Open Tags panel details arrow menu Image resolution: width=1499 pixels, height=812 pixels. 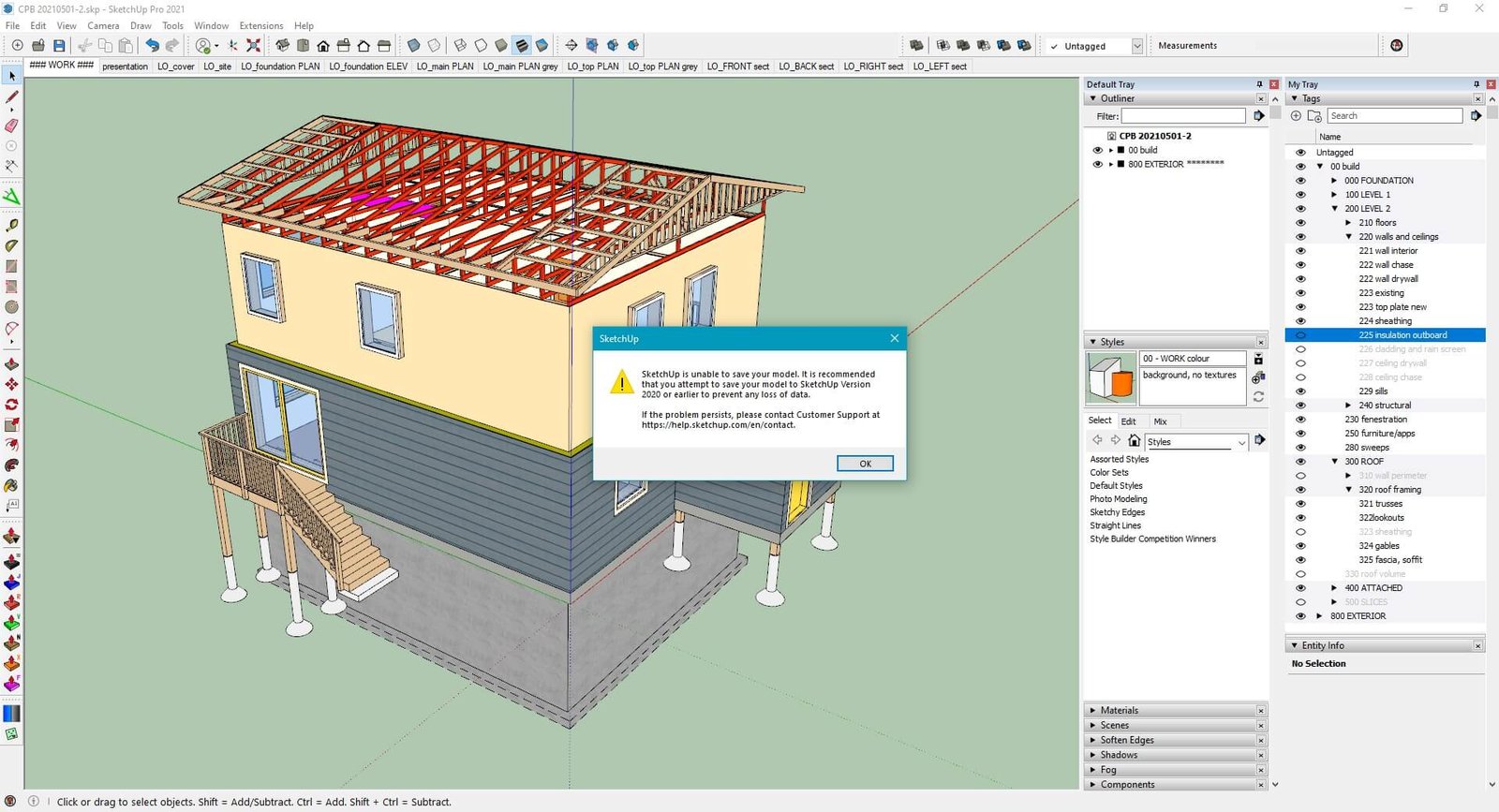pos(1476,116)
